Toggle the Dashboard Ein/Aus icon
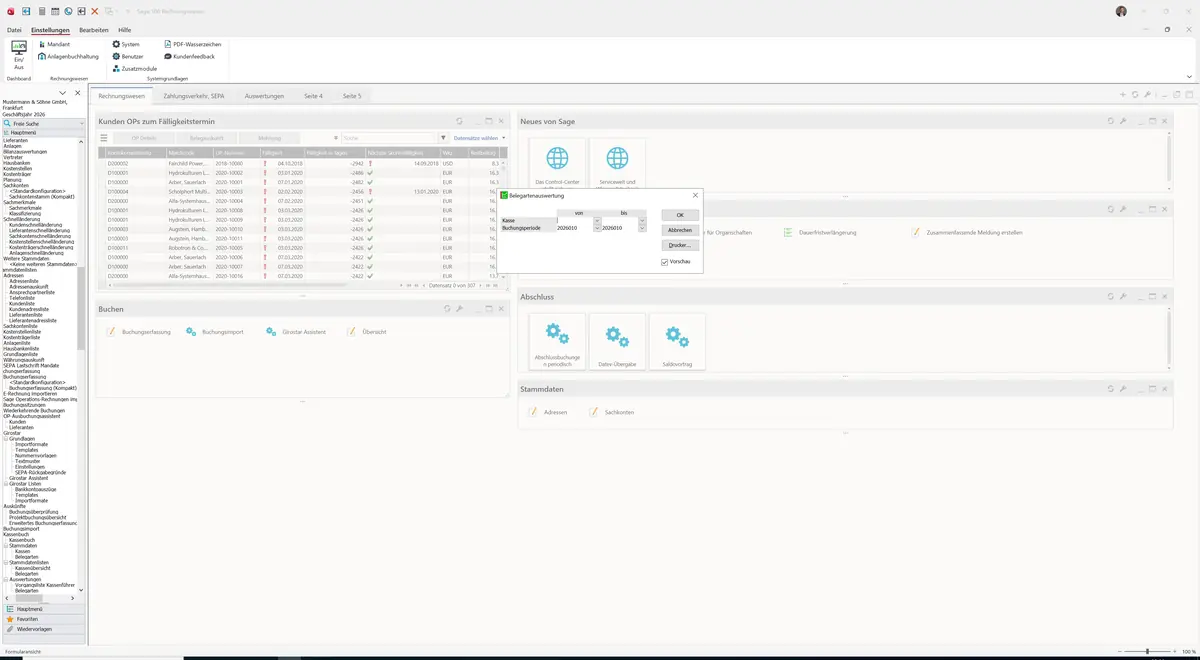This screenshot has height=660, width=1200. (19, 56)
